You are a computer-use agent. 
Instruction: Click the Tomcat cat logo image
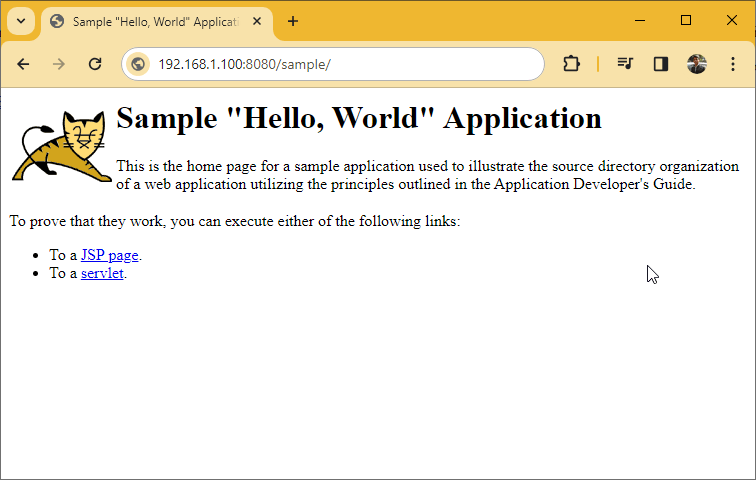coord(61,146)
